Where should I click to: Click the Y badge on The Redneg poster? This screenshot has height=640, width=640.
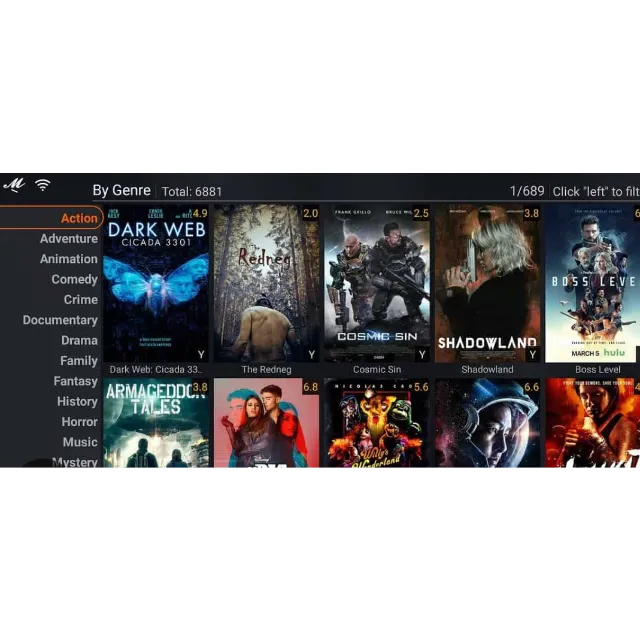312,355
